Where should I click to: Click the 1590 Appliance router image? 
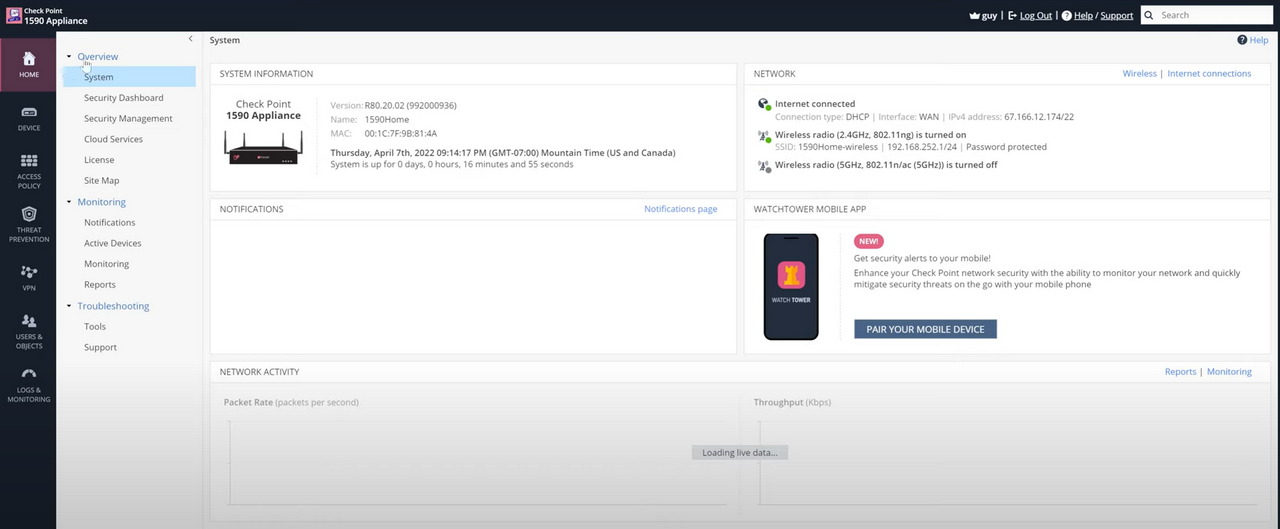[x=263, y=149]
